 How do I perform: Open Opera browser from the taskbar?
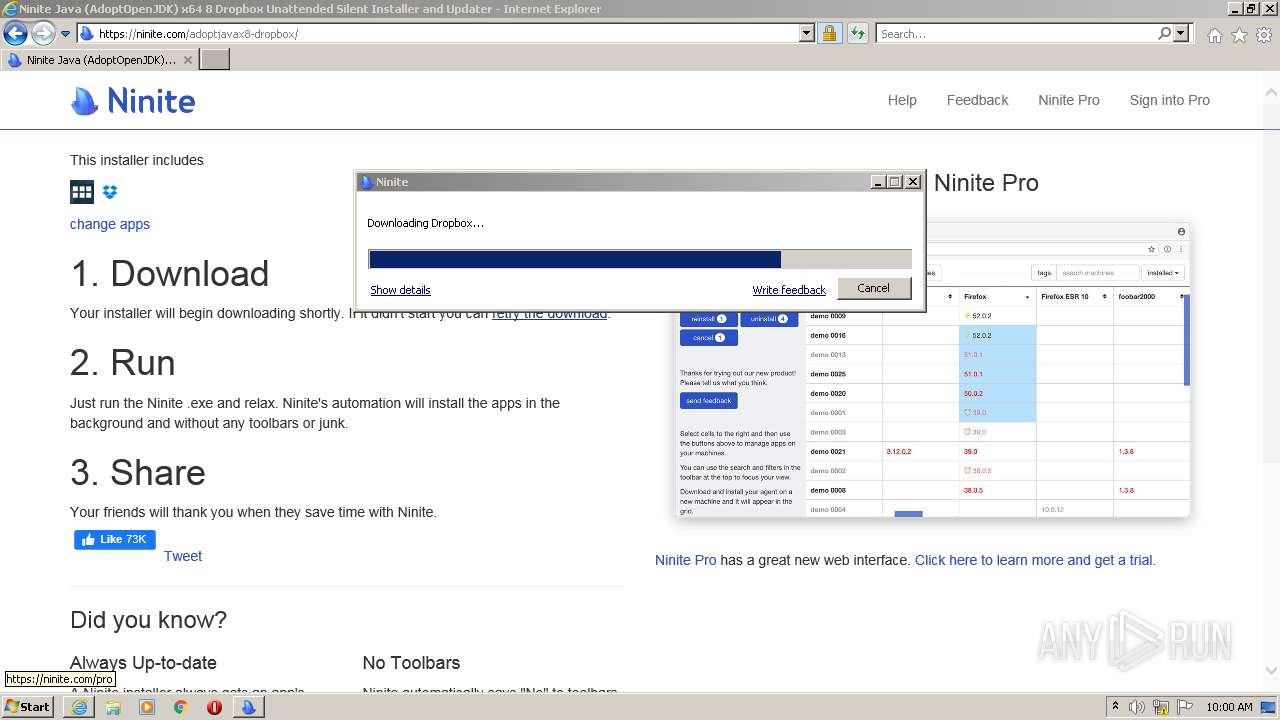click(x=215, y=707)
